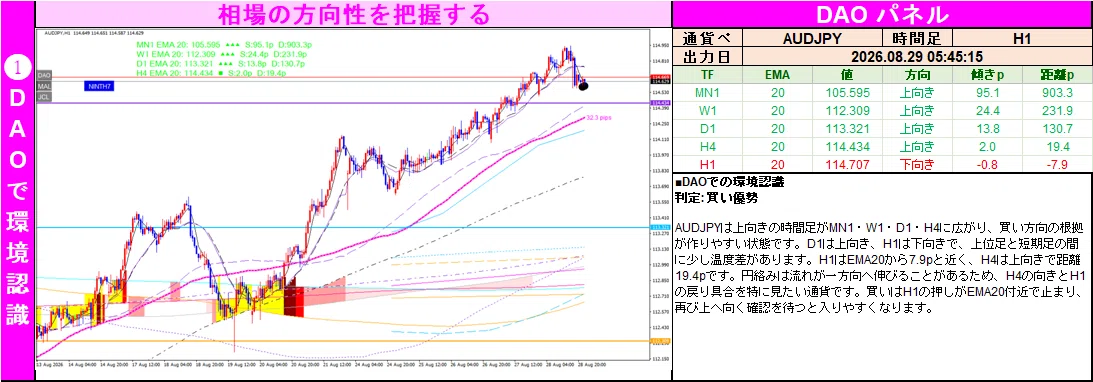The image size is (1093, 382).
Task: Click the 105.595 value in MN1 row
Action: point(848,92)
